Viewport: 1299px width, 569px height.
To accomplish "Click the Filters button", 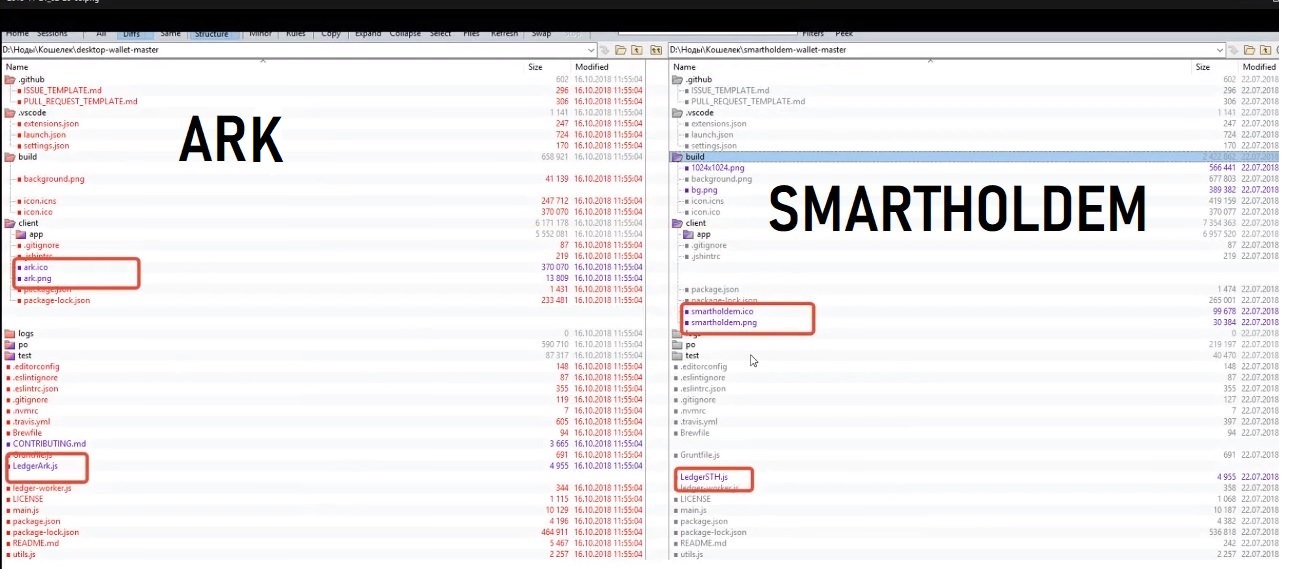I will click(x=812, y=34).
